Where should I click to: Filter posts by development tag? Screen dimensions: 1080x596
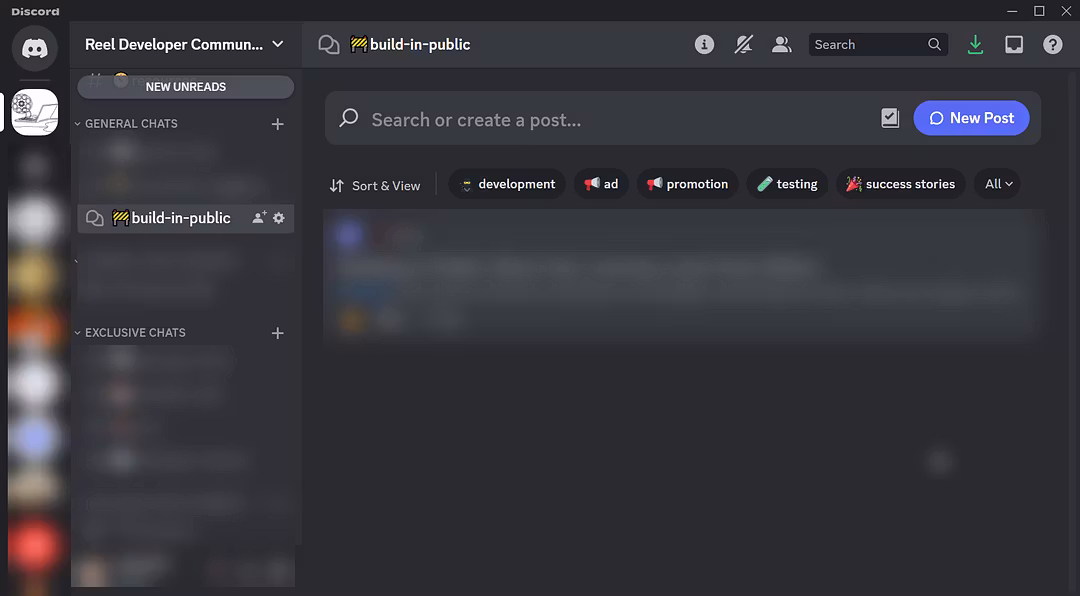click(507, 184)
